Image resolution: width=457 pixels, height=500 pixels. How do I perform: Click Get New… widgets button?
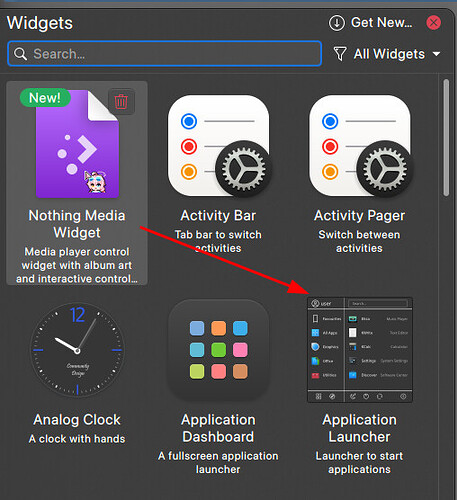tap(371, 23)
